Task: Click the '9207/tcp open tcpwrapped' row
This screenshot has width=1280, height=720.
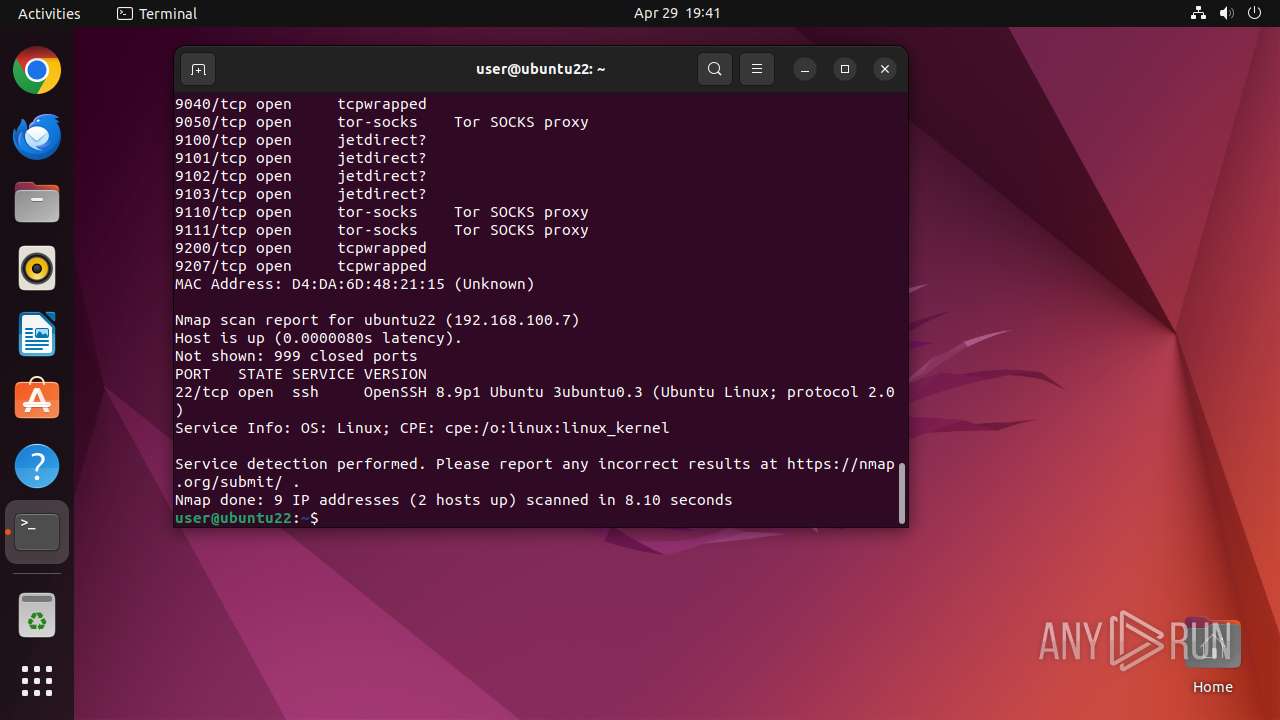Action: (301, 266)
